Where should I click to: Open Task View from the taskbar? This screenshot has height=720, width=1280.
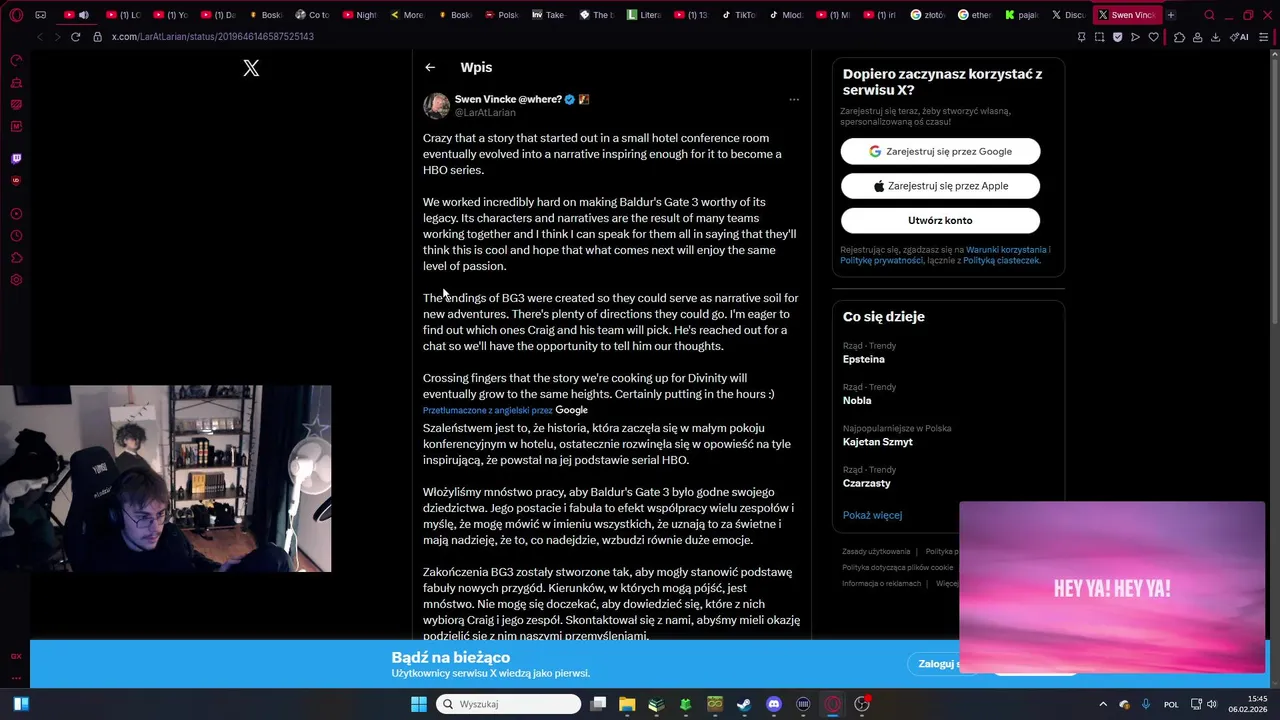click(x=598, y=704)
